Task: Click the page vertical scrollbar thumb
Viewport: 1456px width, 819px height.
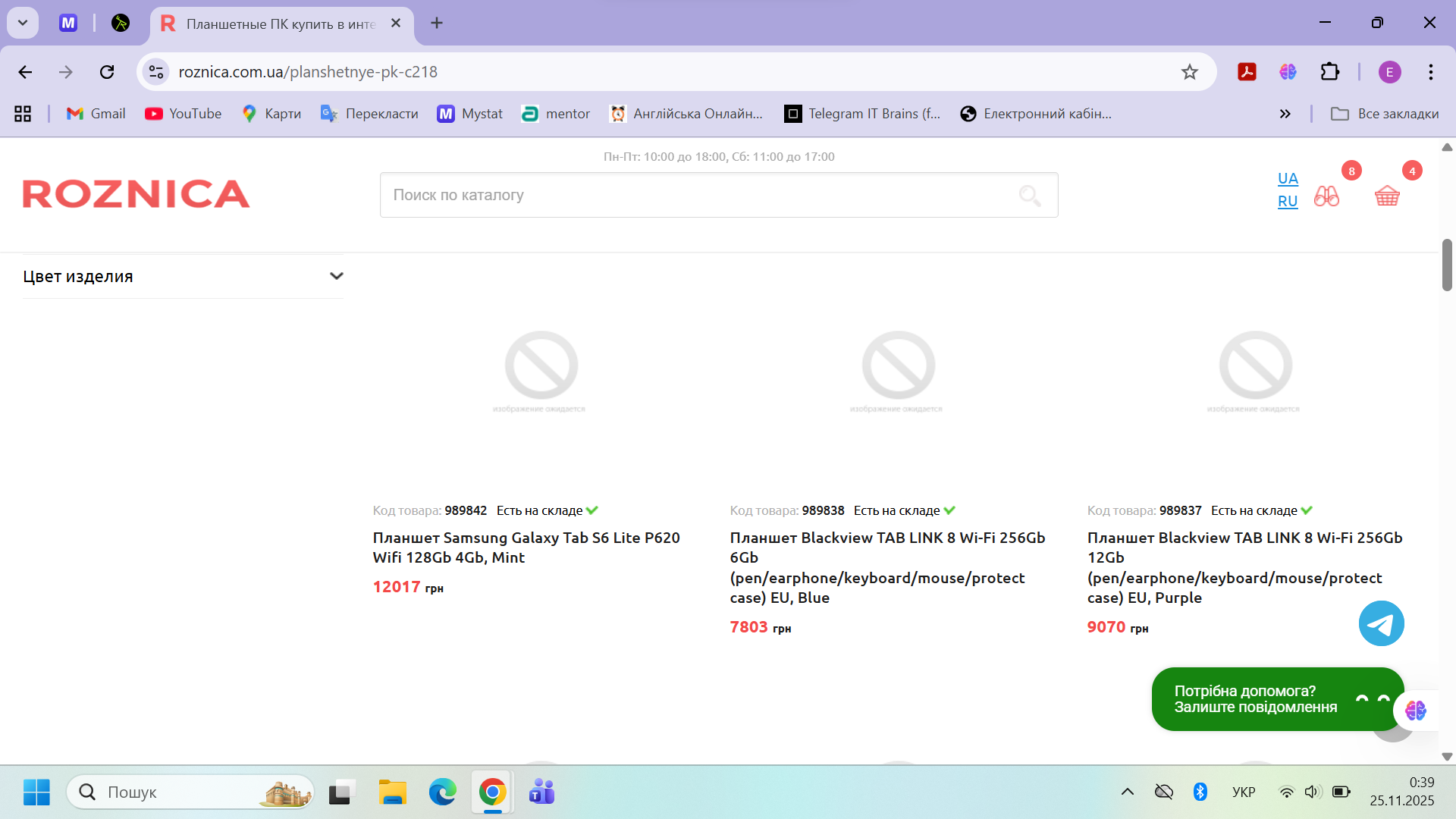Action: tap(1447, 265)
